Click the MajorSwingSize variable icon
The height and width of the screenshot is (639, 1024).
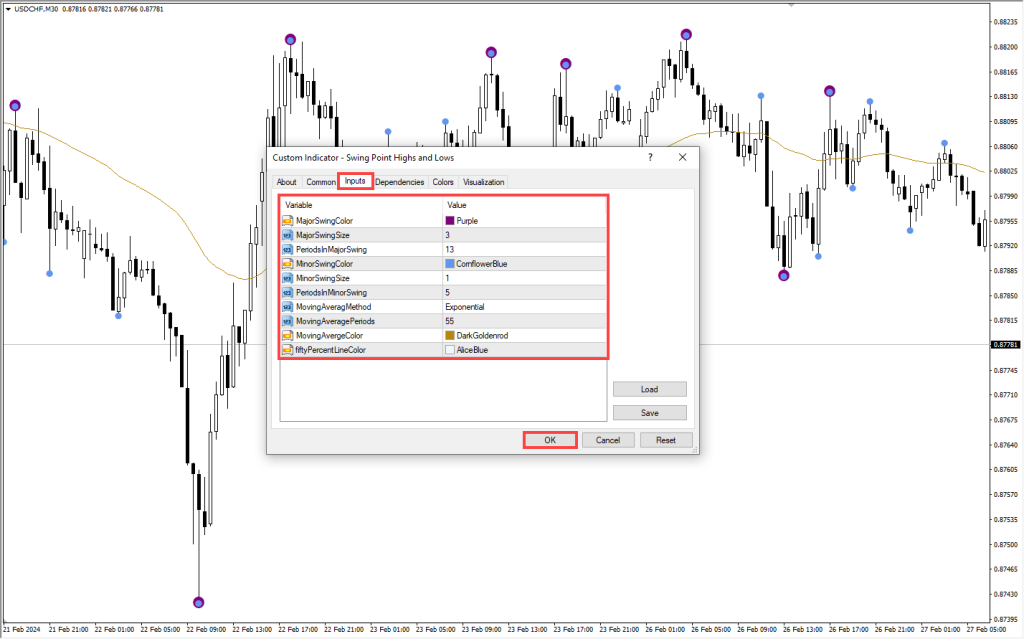[x=287, y=235]
